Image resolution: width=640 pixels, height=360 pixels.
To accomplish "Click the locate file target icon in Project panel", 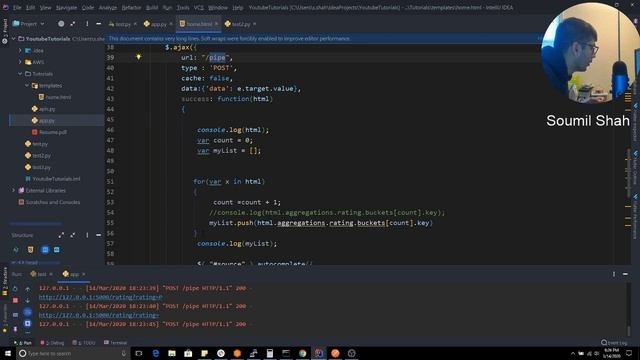I will point(61,24).
